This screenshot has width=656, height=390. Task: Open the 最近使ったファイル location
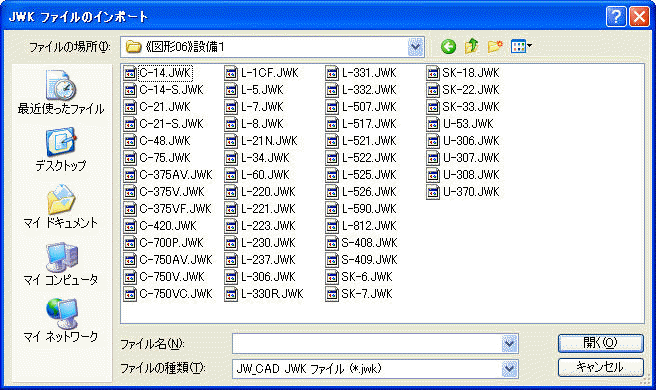click(x=61, y=93)
